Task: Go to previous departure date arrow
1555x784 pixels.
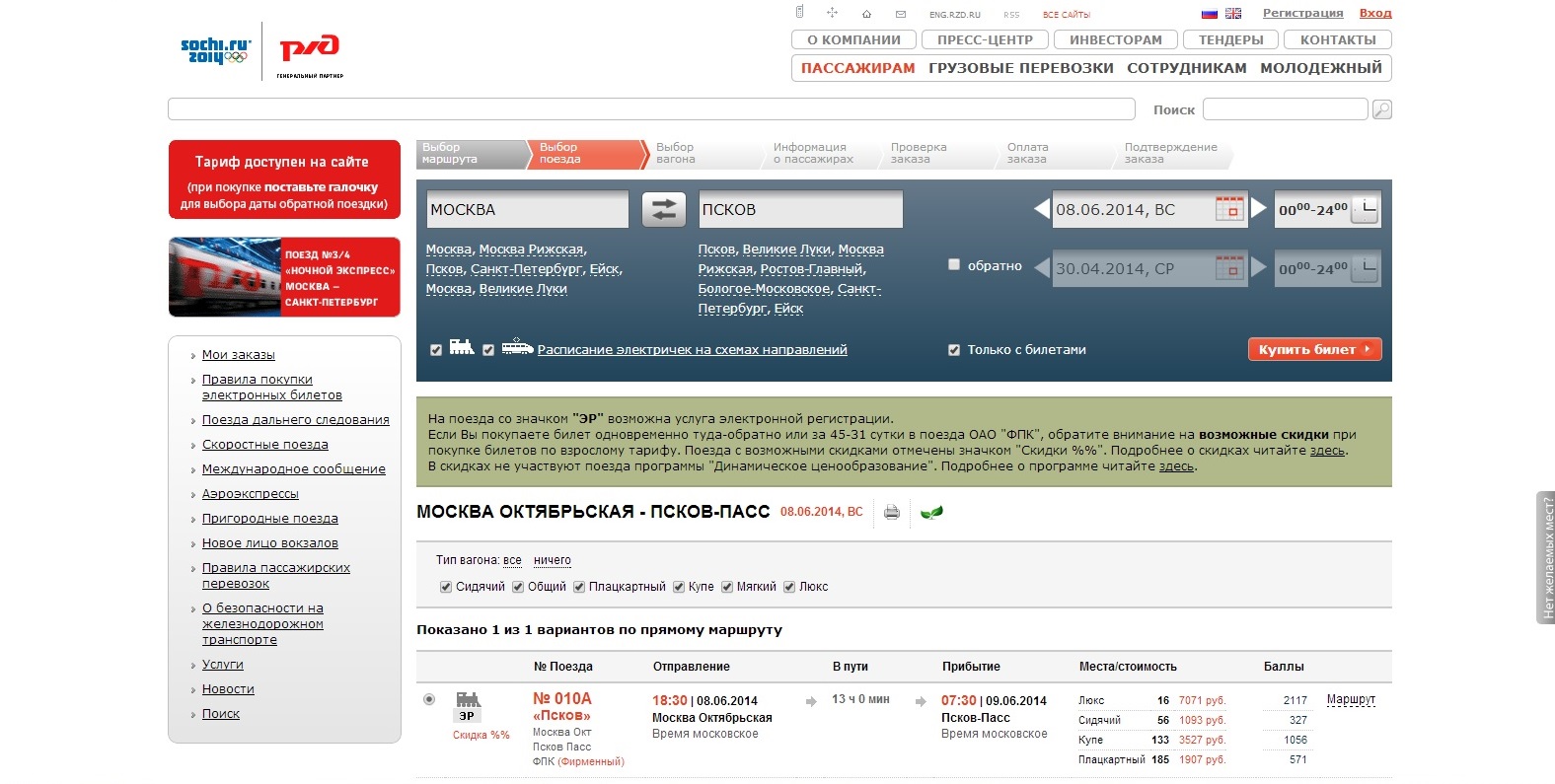Action: 1041,209
